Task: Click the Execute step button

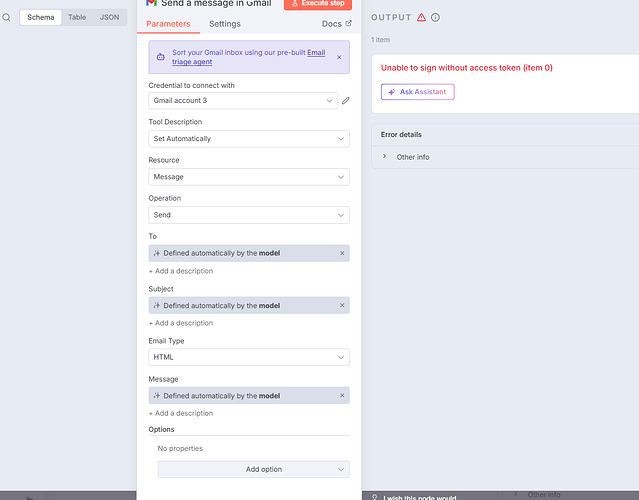Action: pos(317,4)
